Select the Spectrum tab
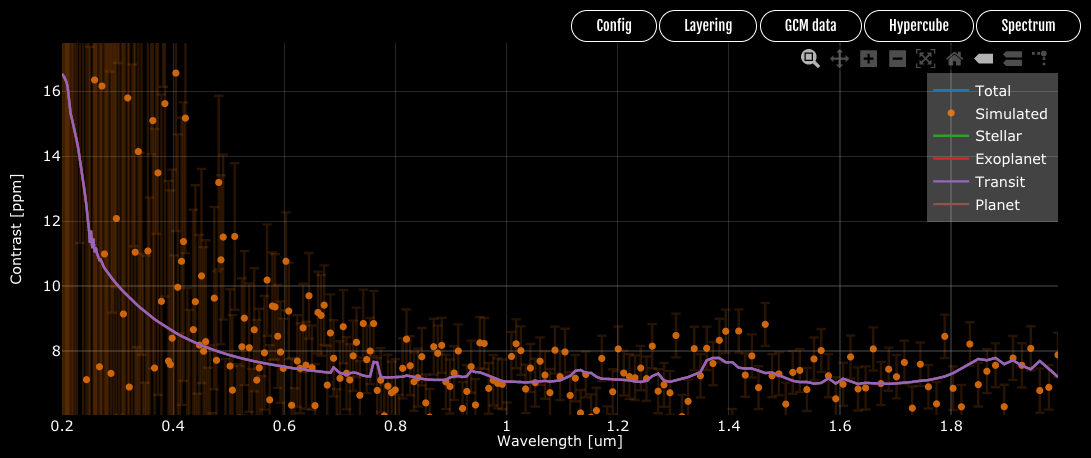Viewport: 1091px width, 458px height. [x=1028, y=26]
